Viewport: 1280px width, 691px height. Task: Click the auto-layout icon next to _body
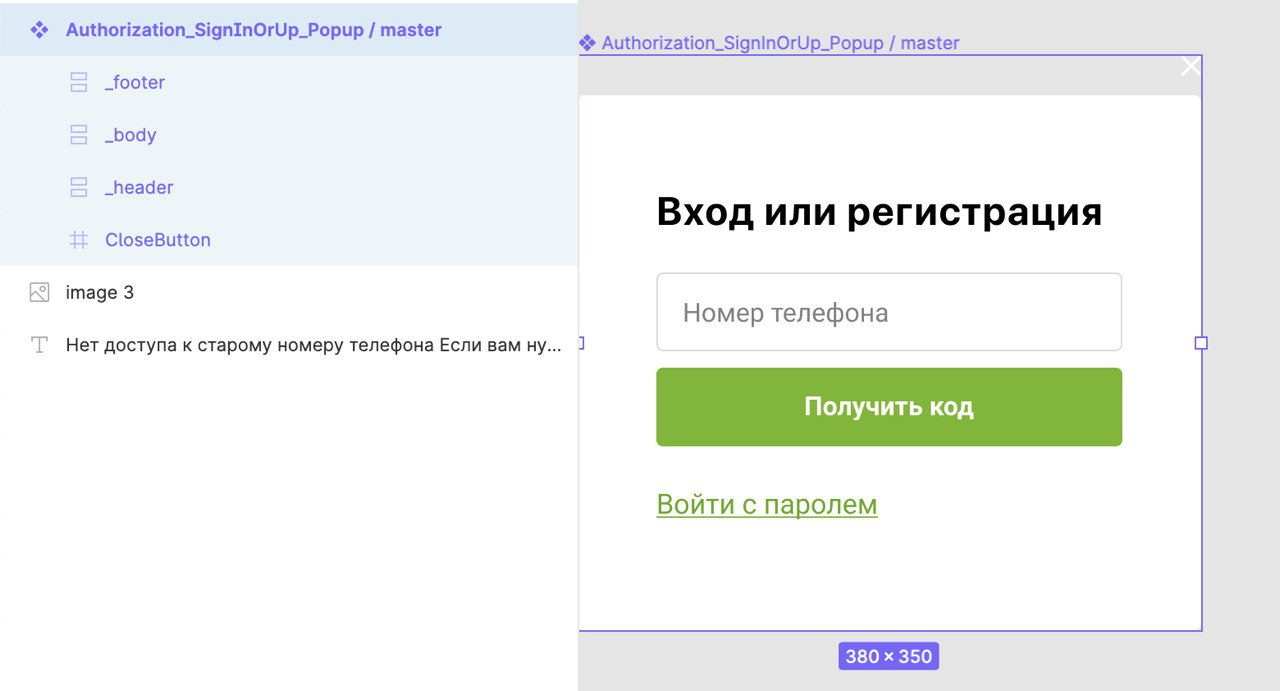[x=79, y=135]
